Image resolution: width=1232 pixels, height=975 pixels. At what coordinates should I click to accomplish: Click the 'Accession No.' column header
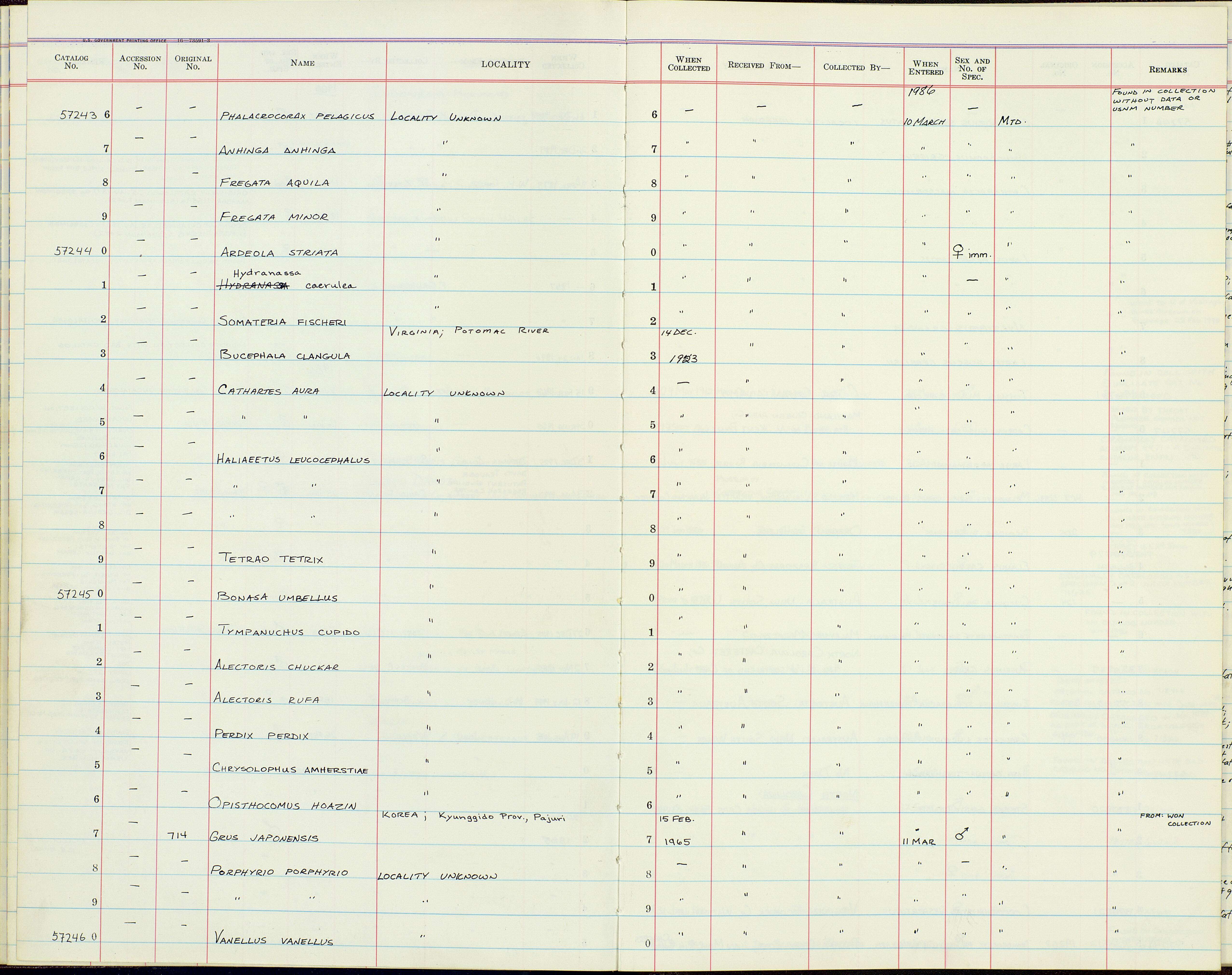click(140, 62)
